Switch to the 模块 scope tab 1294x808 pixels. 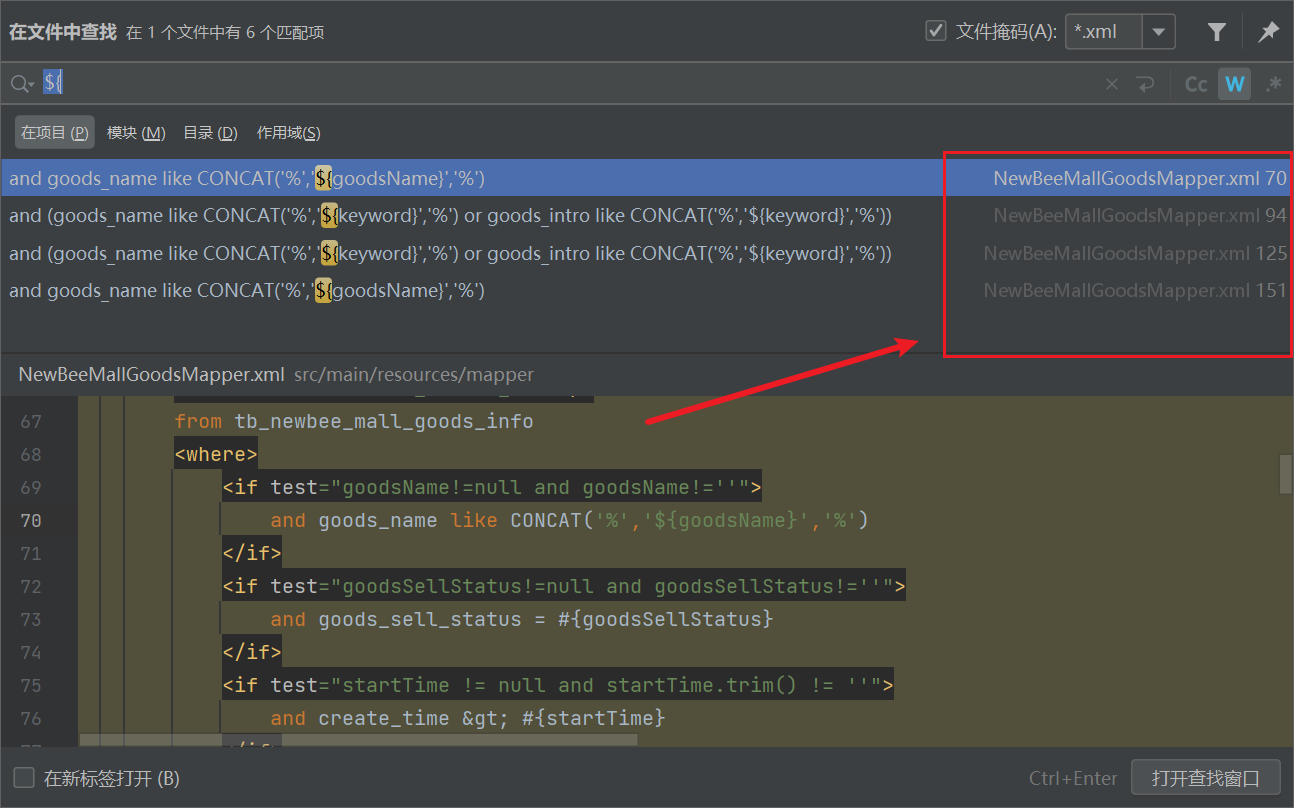point(136,133)
